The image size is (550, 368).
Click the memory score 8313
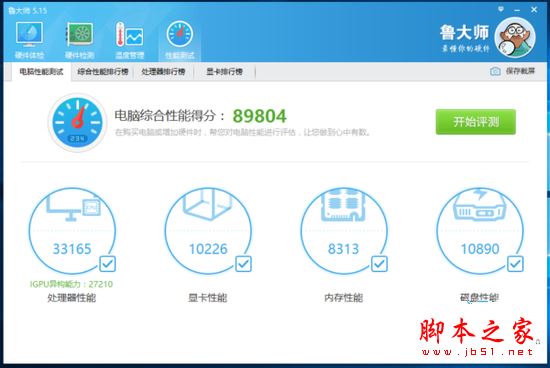(343, 249)
